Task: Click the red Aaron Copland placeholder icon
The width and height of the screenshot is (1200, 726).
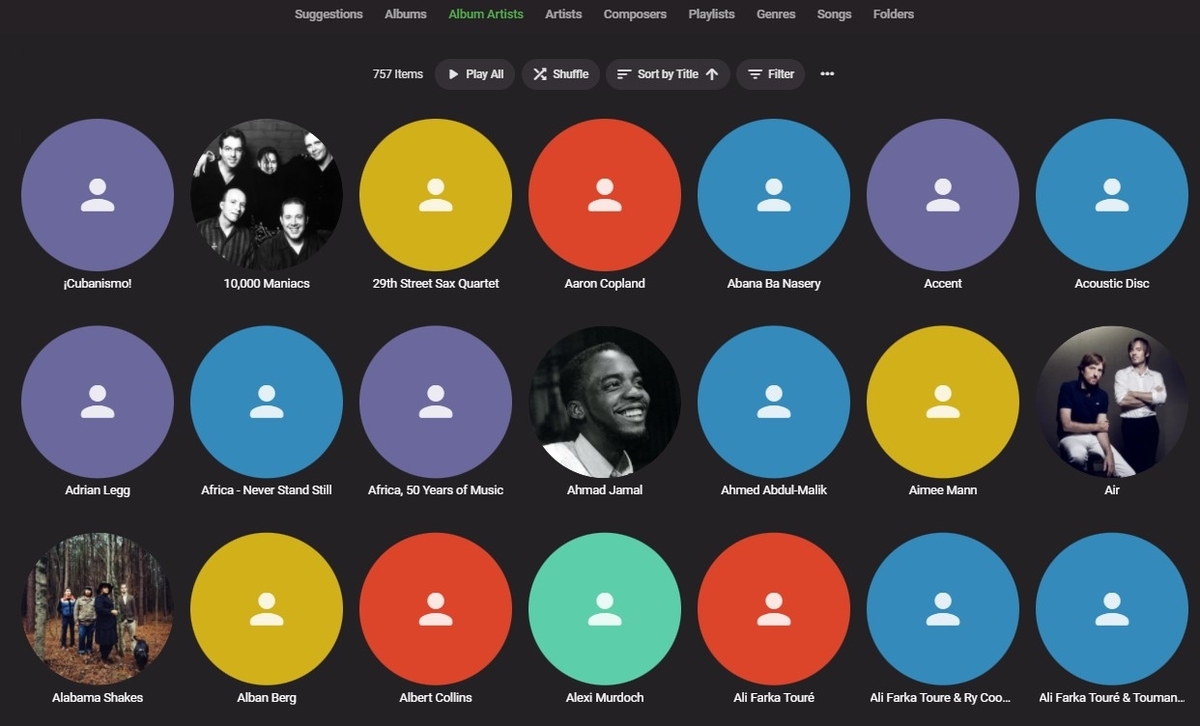Action: tap(605, 195)
